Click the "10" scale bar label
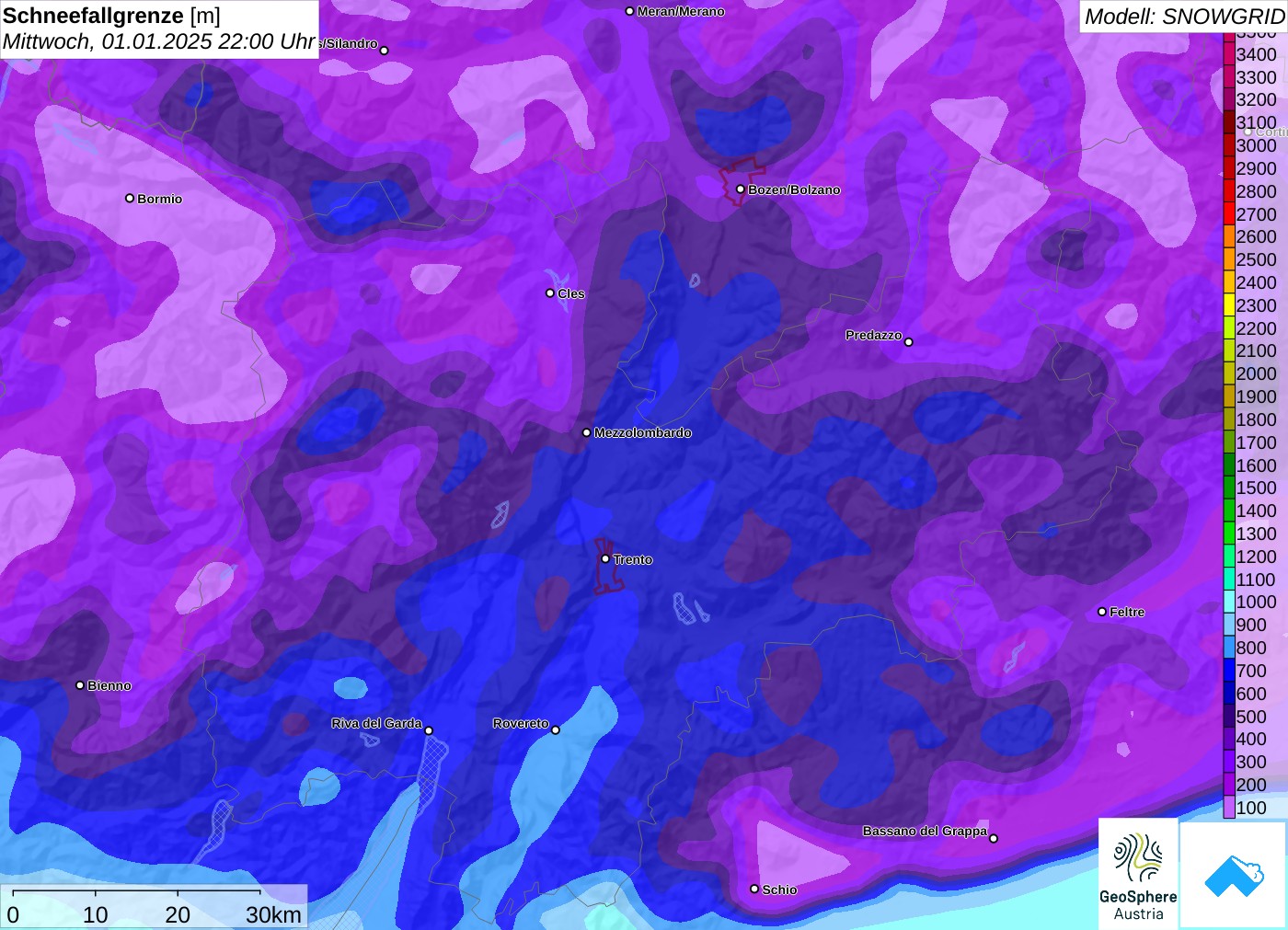The width and height of the screenshot is (1288, 930). (96, 915)
